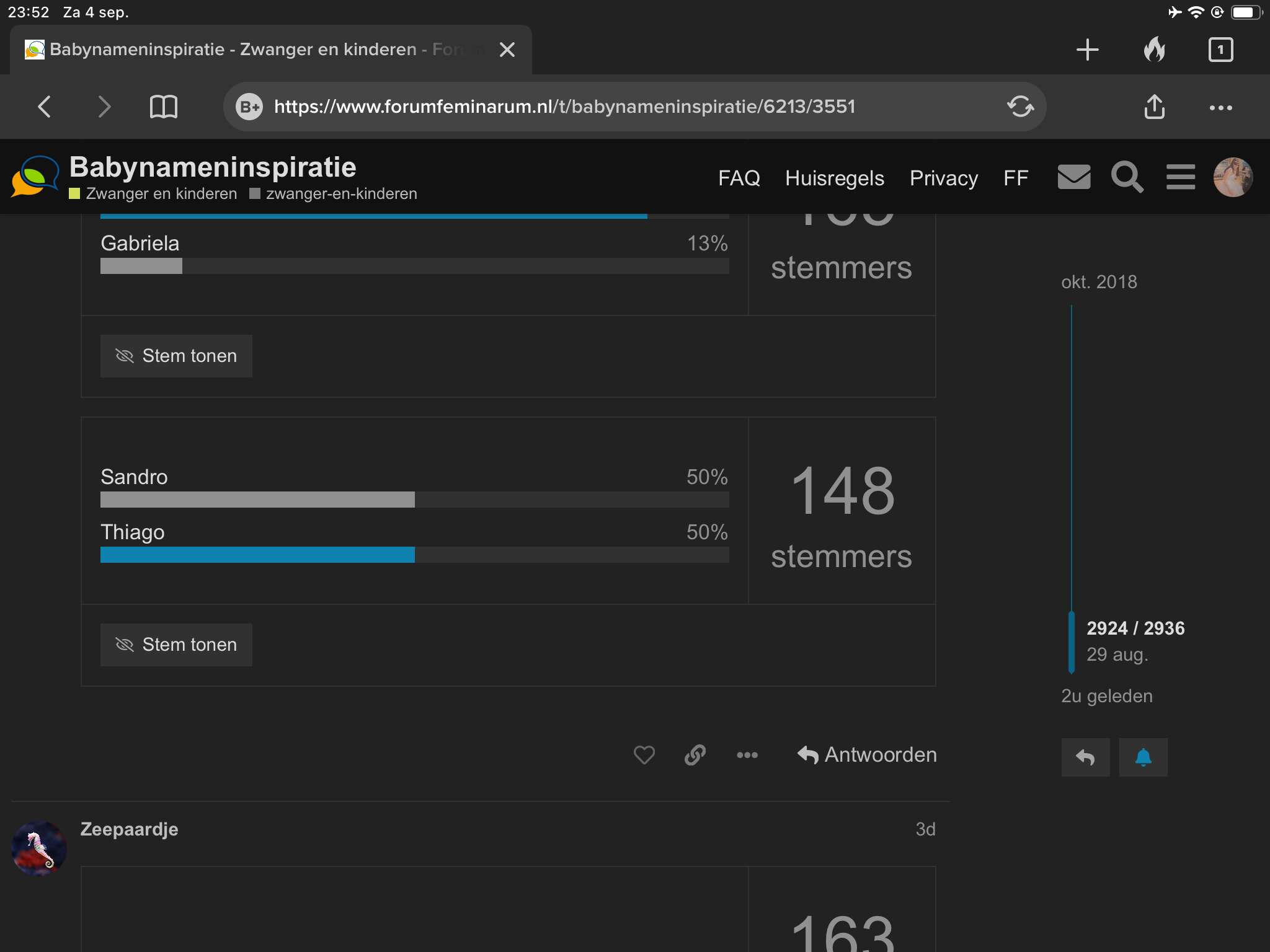Open the FAQ menu item
Viewport: 1270px width, 952px height.
(739, 178)
